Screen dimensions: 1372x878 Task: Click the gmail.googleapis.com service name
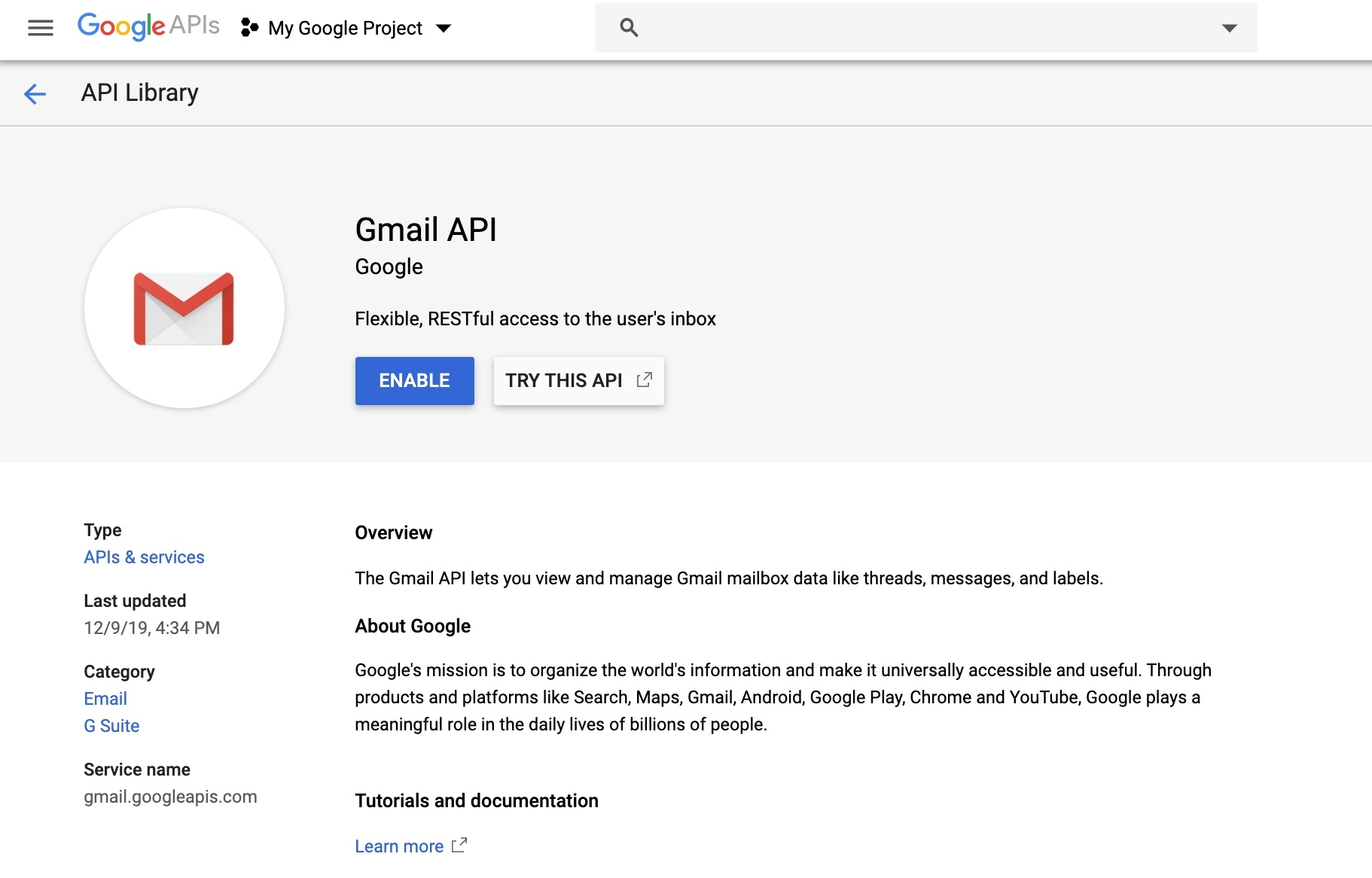coord(171,797)
